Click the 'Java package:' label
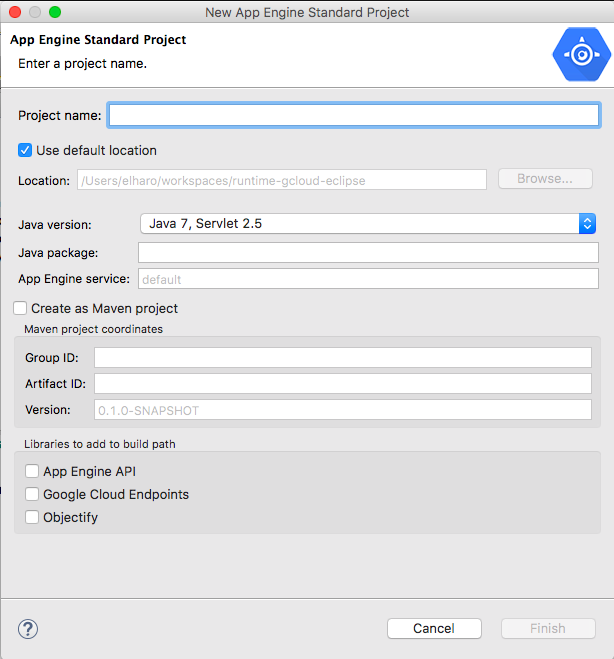This screenshot has width=614, height=659. coord(58,253)
